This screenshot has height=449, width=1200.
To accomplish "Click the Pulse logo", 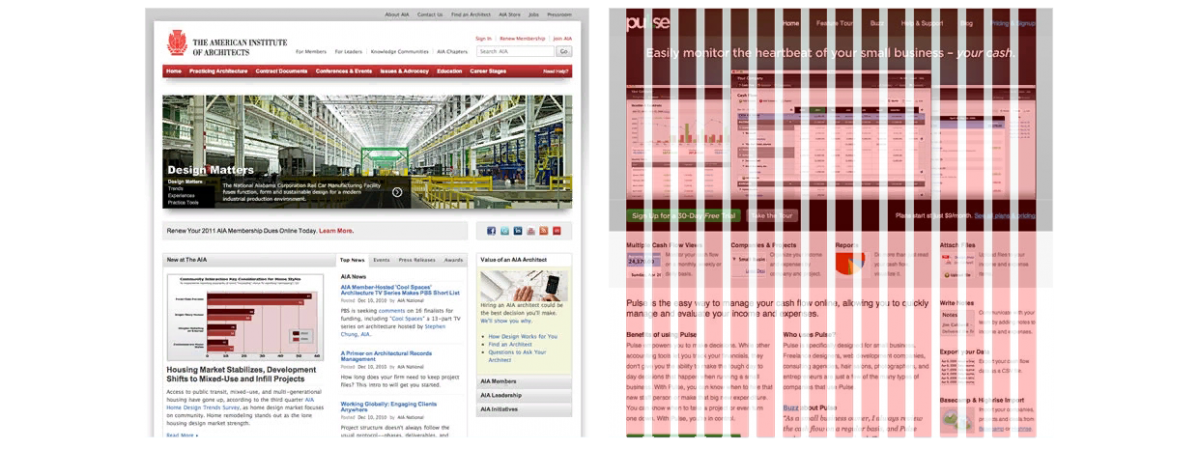I will [x=647, y=22].
